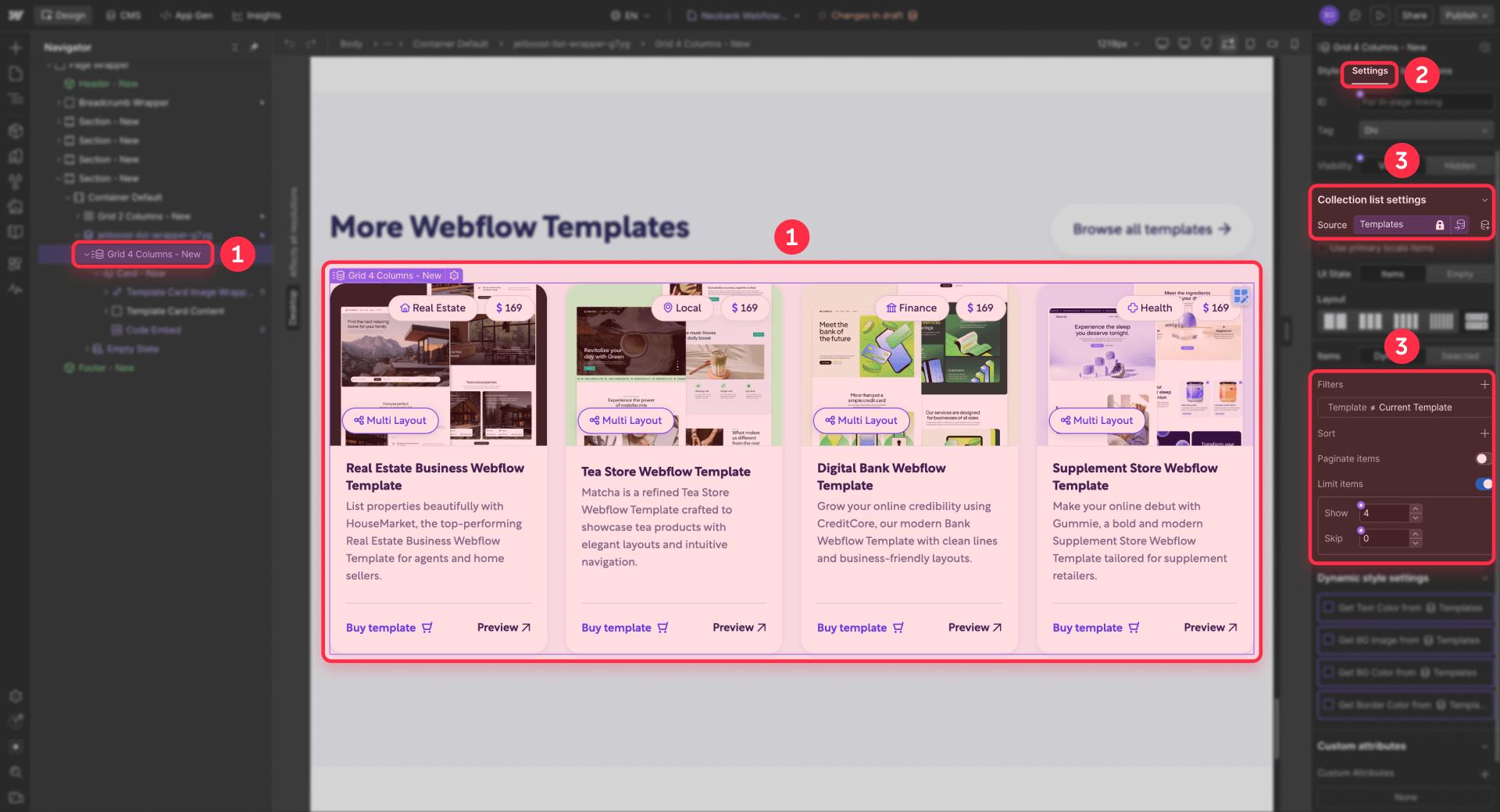The height and width of the screenshot is (812, 1500).
Task: Select the two-column layout icon
Action: (1334, 321)
